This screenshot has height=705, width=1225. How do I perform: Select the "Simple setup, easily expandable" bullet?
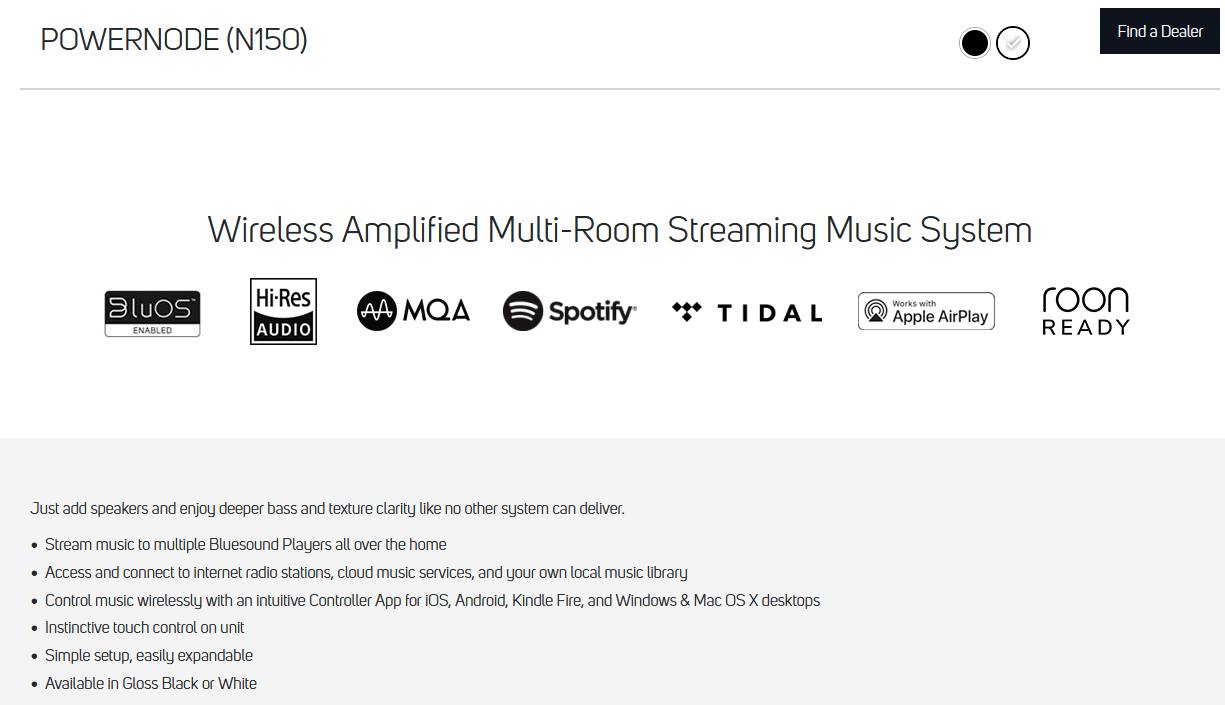149,655
